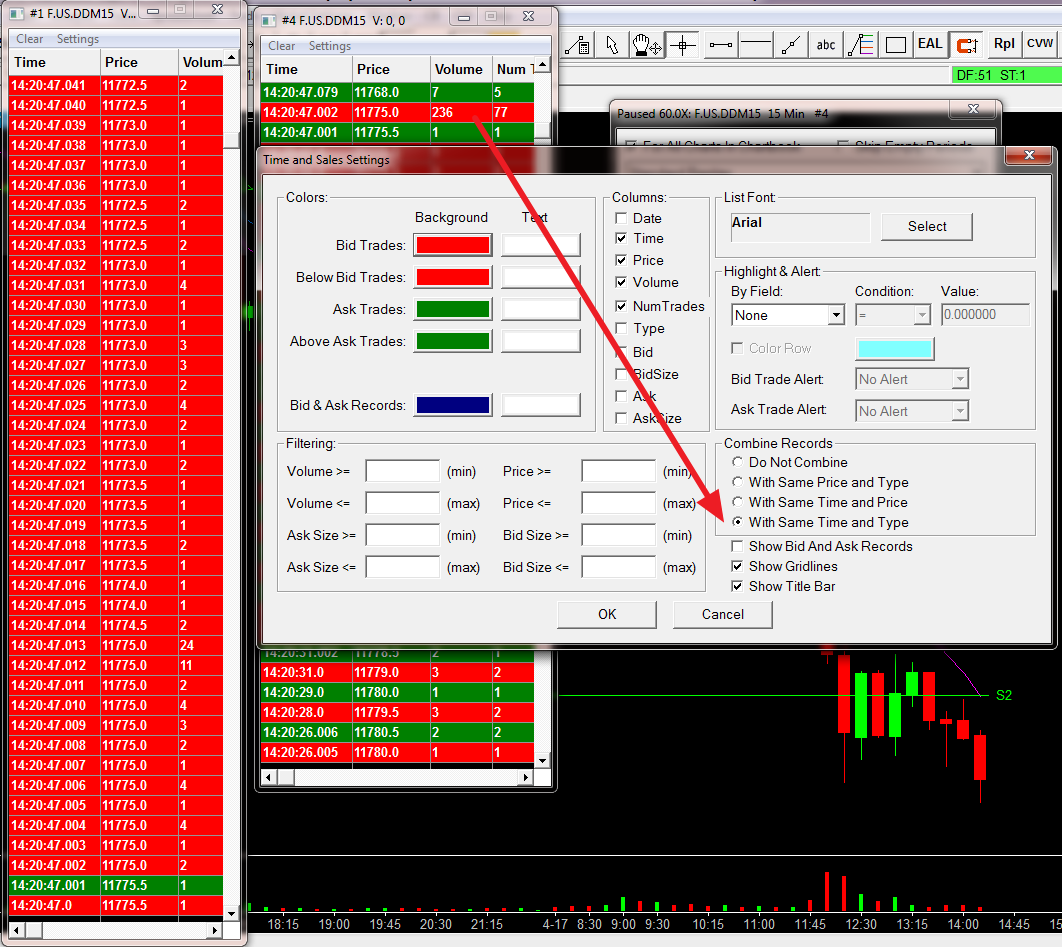Change Bid Trades text color swatch

coord(540,245)
